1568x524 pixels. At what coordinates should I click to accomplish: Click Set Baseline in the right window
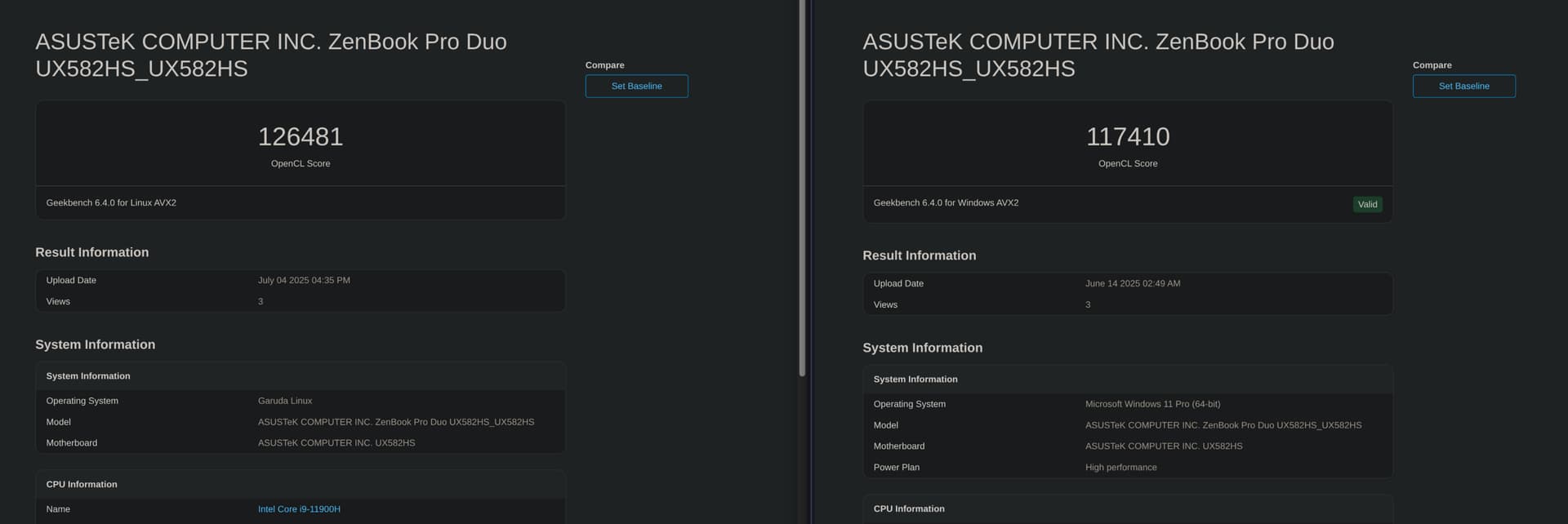[1463, 86]
